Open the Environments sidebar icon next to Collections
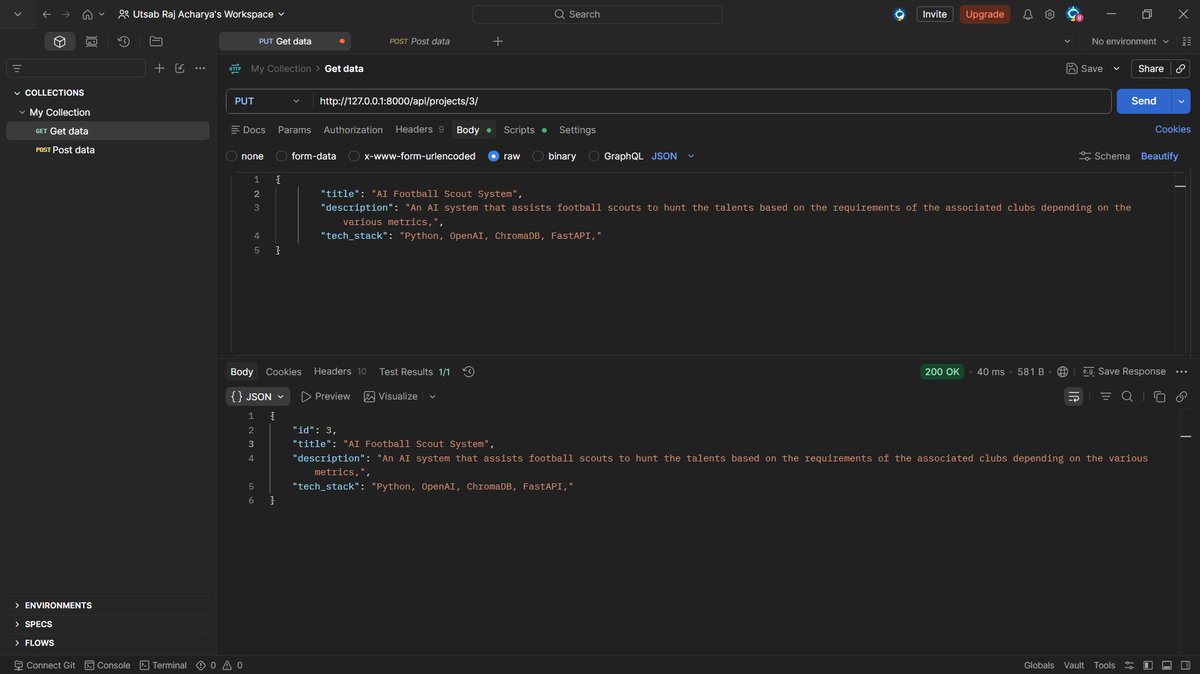 tap(92, 41)
